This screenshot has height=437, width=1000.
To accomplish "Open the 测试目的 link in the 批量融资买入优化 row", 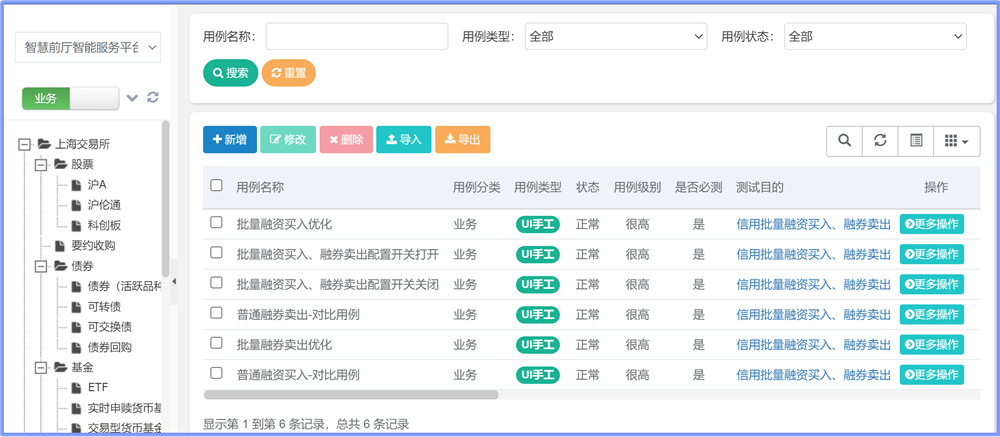I will pos(813,225).
